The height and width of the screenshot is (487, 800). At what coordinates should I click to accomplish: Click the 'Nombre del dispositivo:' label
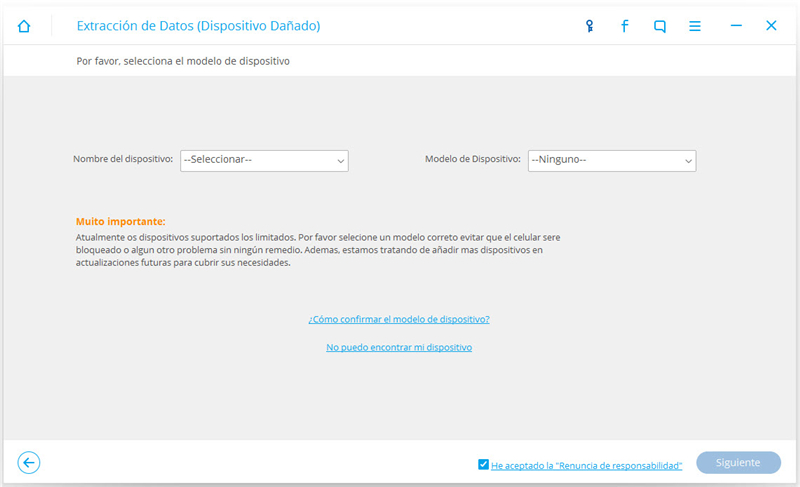123,159
